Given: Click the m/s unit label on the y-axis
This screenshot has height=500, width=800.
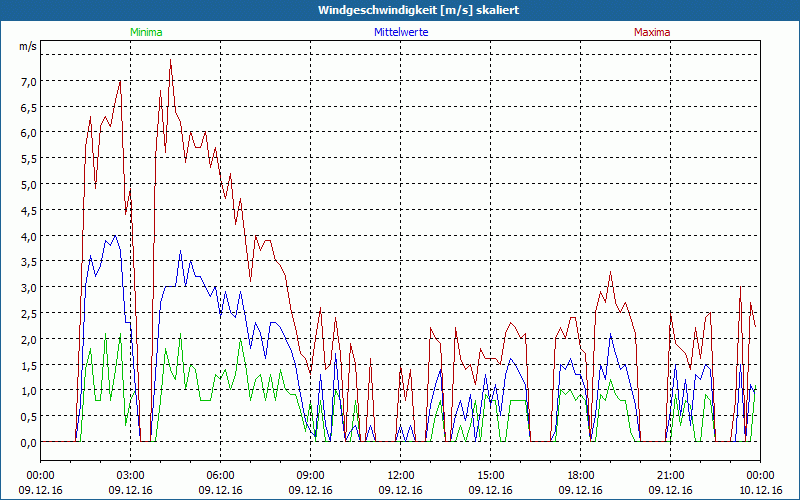Looking at the screenshot, I should pyautogui.click(x=28, y=46).
